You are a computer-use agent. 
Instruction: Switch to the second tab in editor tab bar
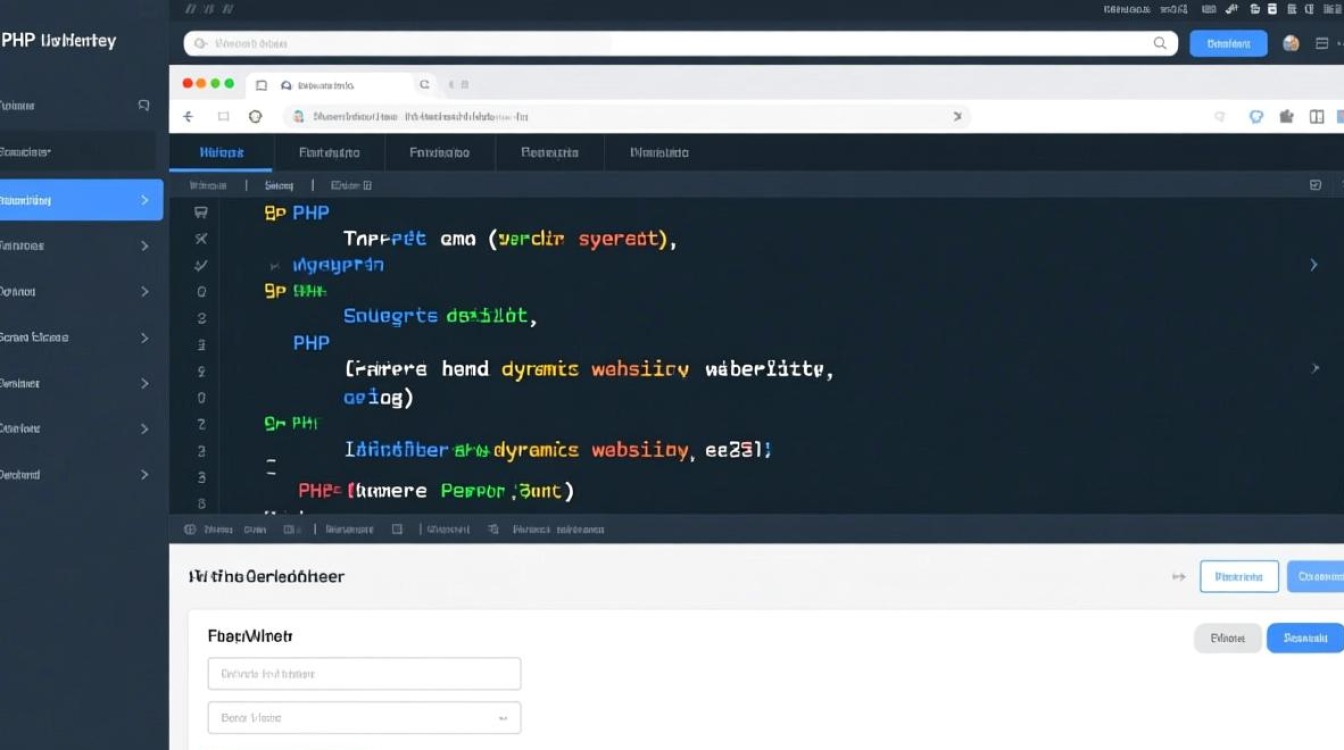coord(329,153)
